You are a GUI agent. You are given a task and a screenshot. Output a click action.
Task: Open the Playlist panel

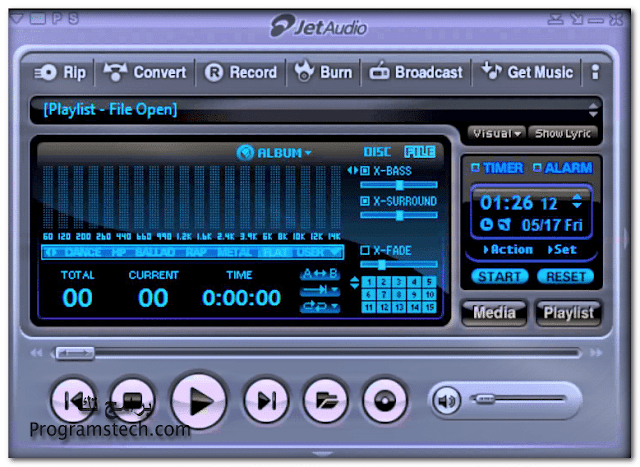pos(568,313)
